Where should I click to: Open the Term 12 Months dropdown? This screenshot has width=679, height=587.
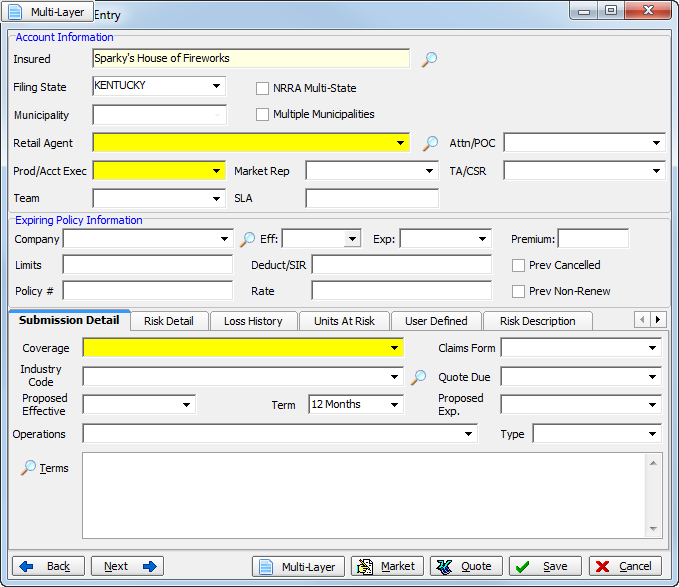pyautogui.click(x=395, y=405)
